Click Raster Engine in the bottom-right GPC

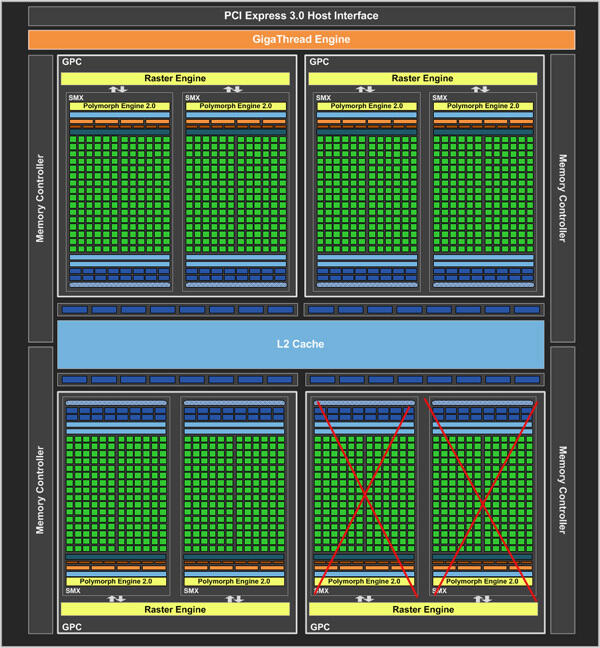[424, 609]
